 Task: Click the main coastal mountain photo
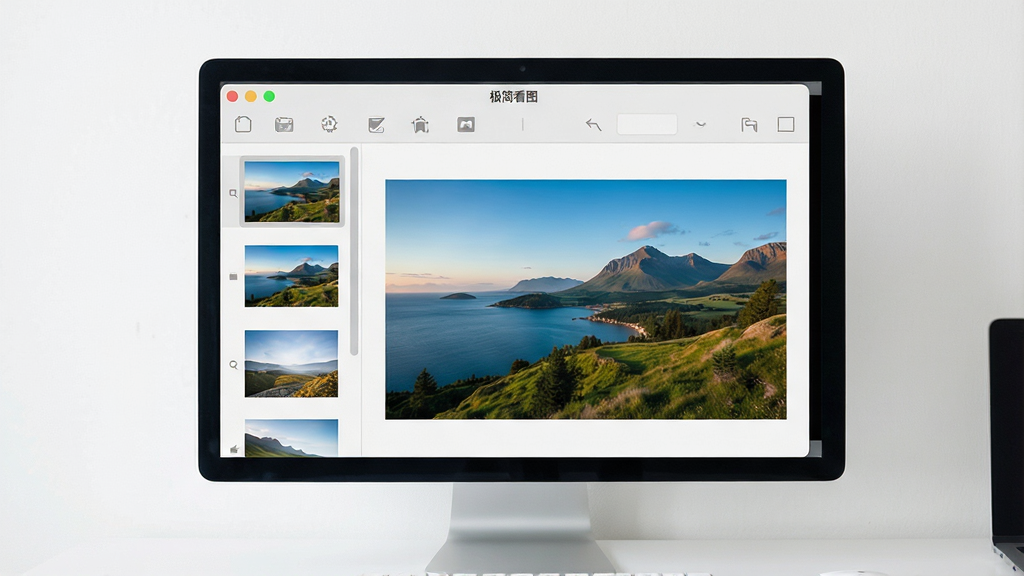coord(586,299)
